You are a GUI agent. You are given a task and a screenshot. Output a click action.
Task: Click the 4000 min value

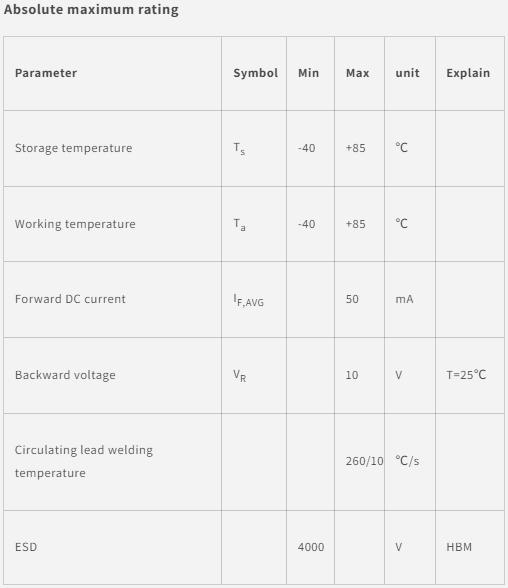pos(311,547)
